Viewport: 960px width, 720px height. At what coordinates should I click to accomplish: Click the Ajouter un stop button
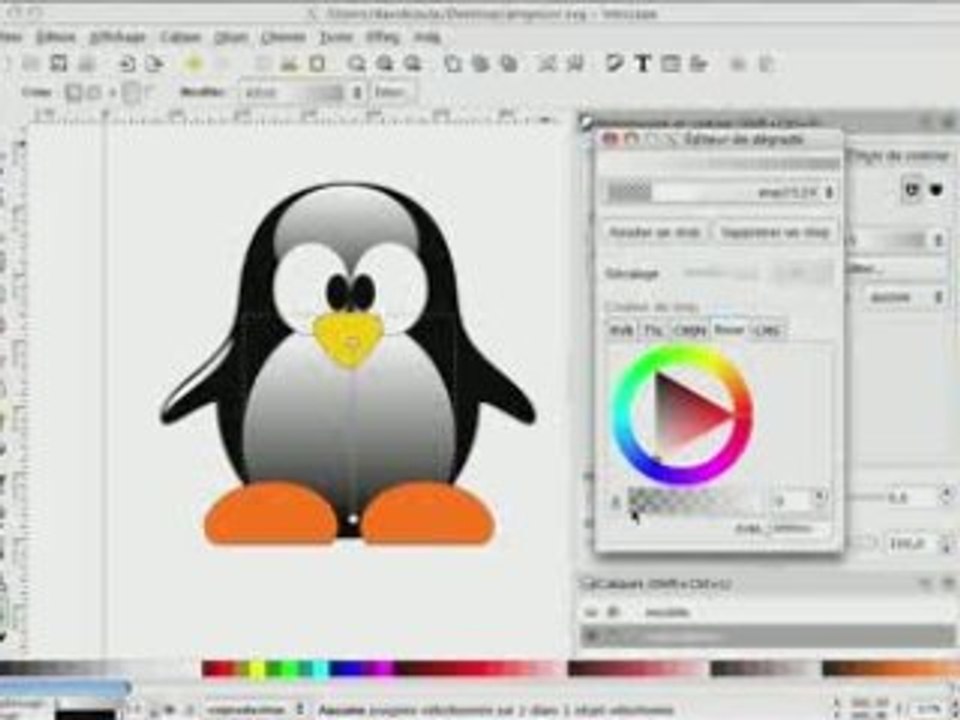click(x=654, y=233)
